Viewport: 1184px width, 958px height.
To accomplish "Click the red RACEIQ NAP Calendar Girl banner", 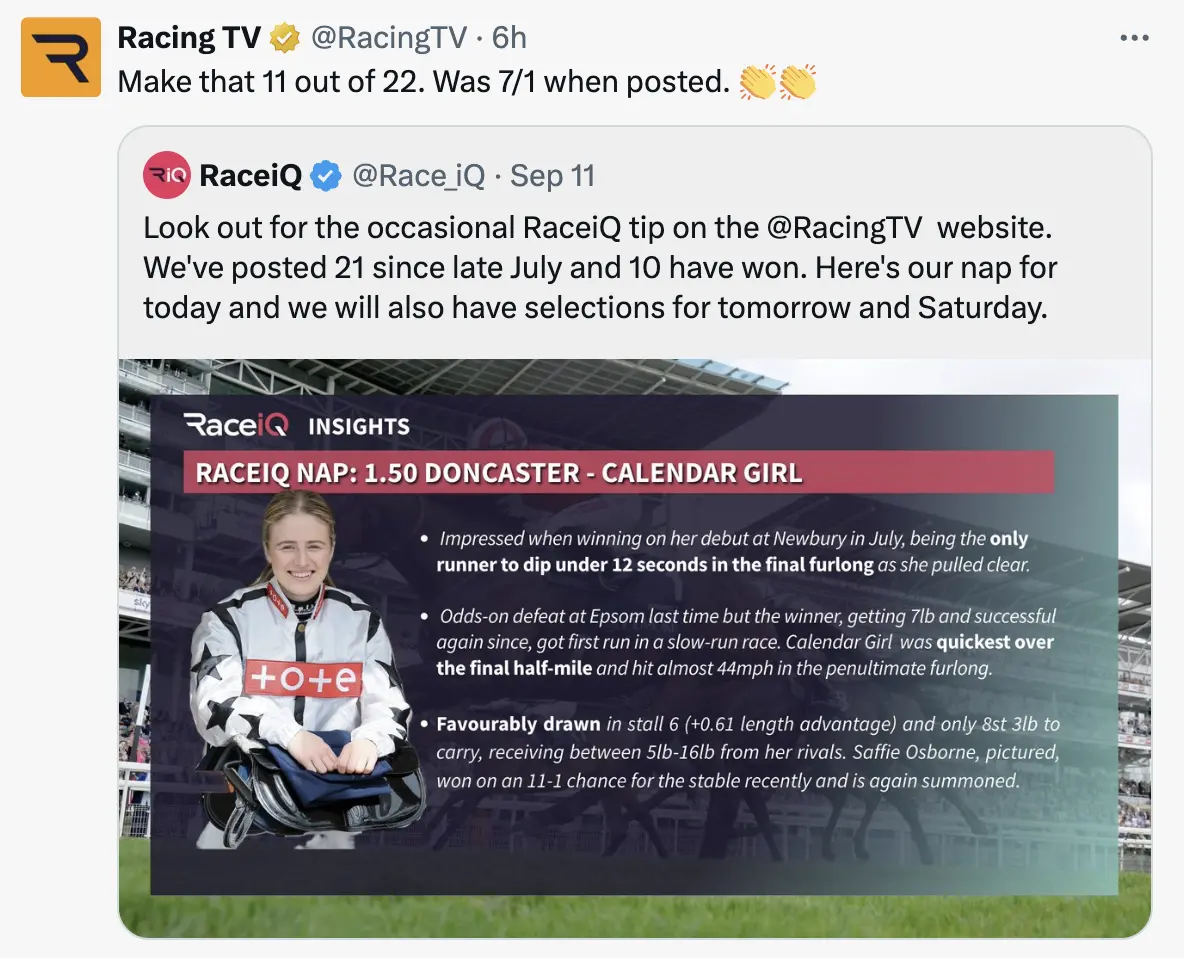I will coord(618,472).
